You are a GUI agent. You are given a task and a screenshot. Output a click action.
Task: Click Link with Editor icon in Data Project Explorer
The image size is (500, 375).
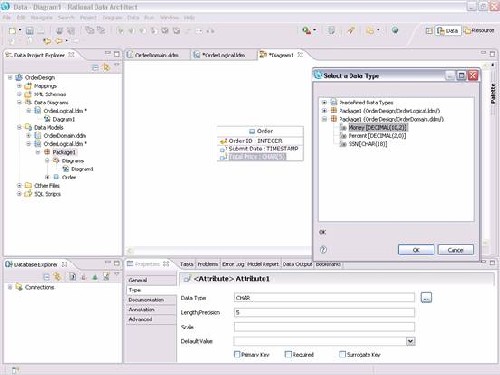[x=106, y=68]
